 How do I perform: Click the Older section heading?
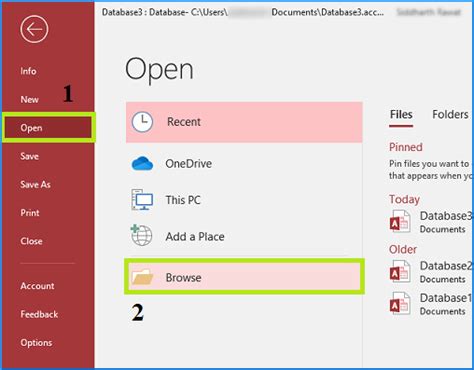pos(403,249)
